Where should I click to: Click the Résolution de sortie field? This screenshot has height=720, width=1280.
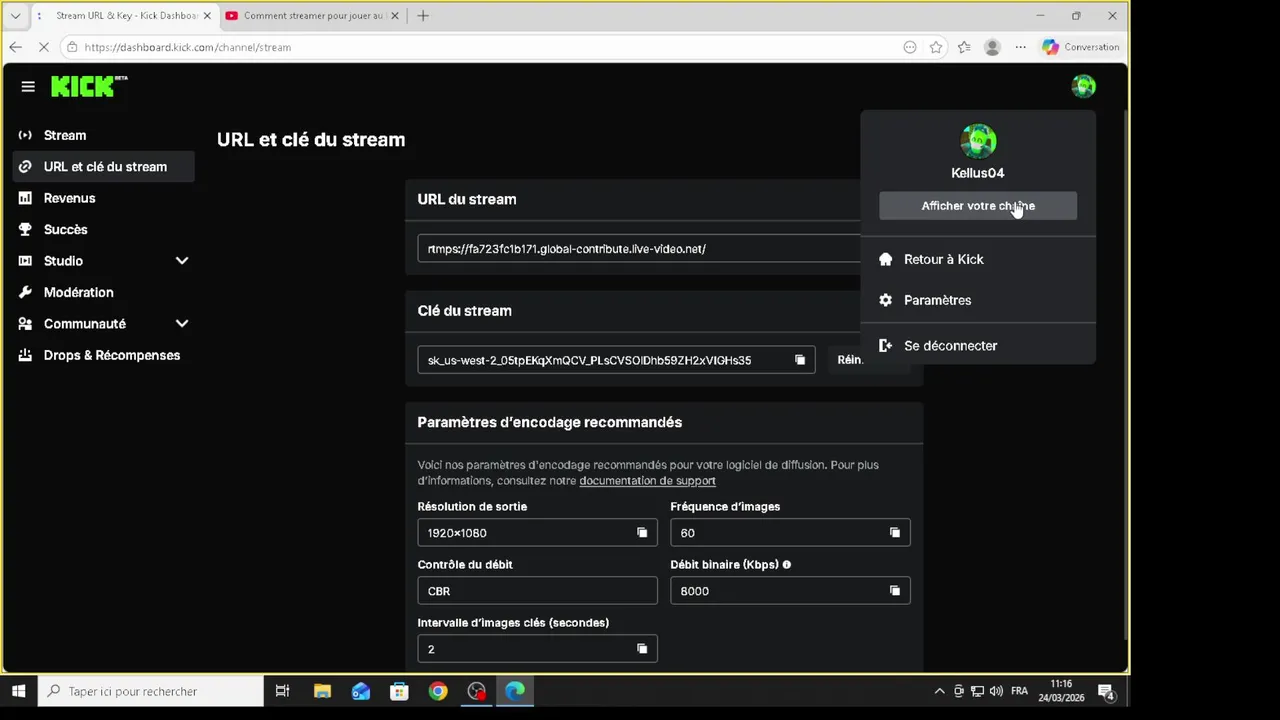click(537, 533)
